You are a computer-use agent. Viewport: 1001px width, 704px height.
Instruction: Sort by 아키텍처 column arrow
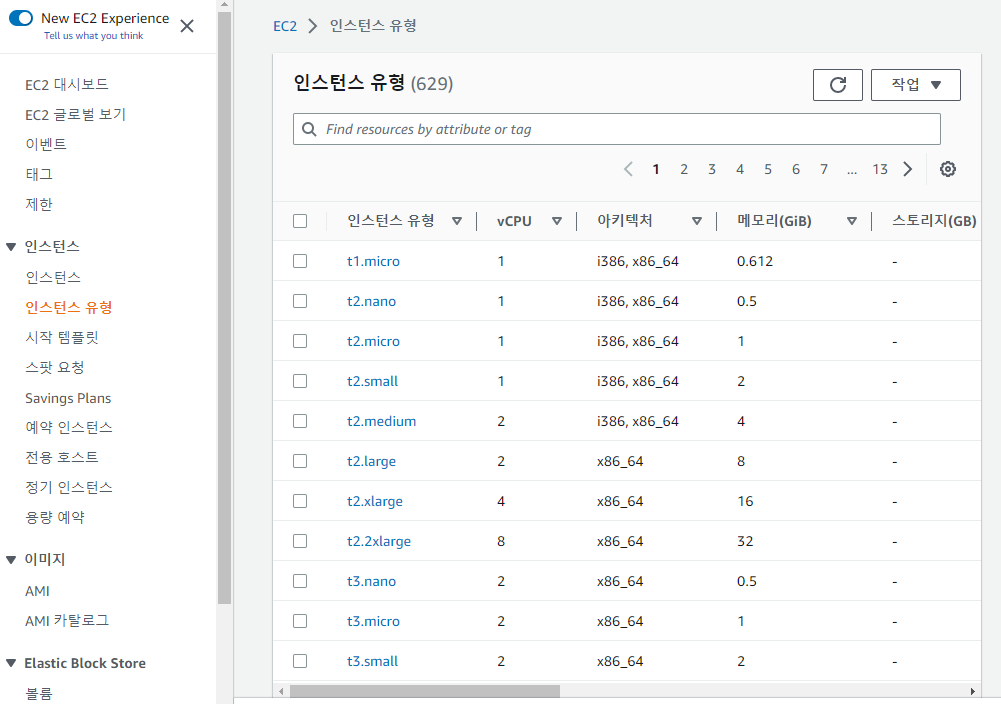click(697, 221)
